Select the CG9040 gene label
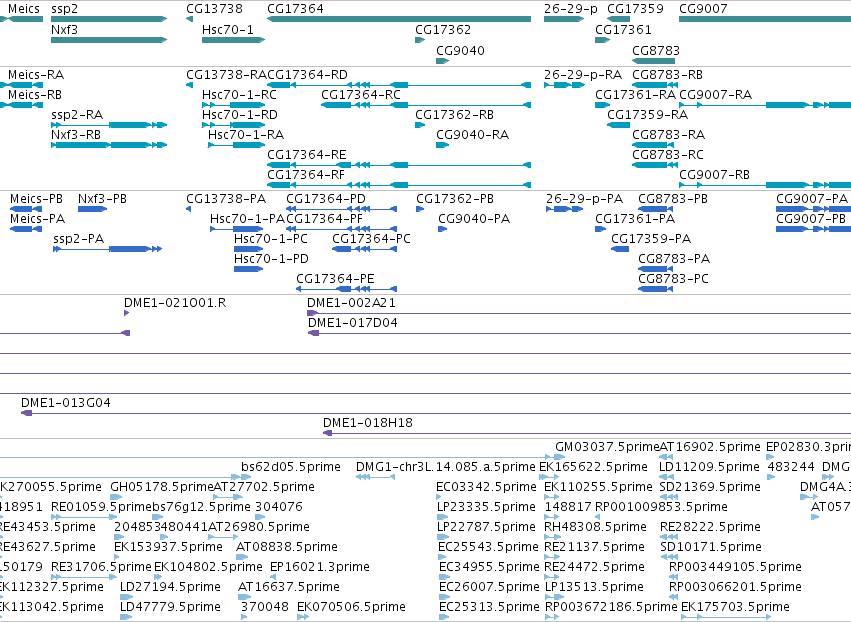The image size is (851, 622). [460, 50]
